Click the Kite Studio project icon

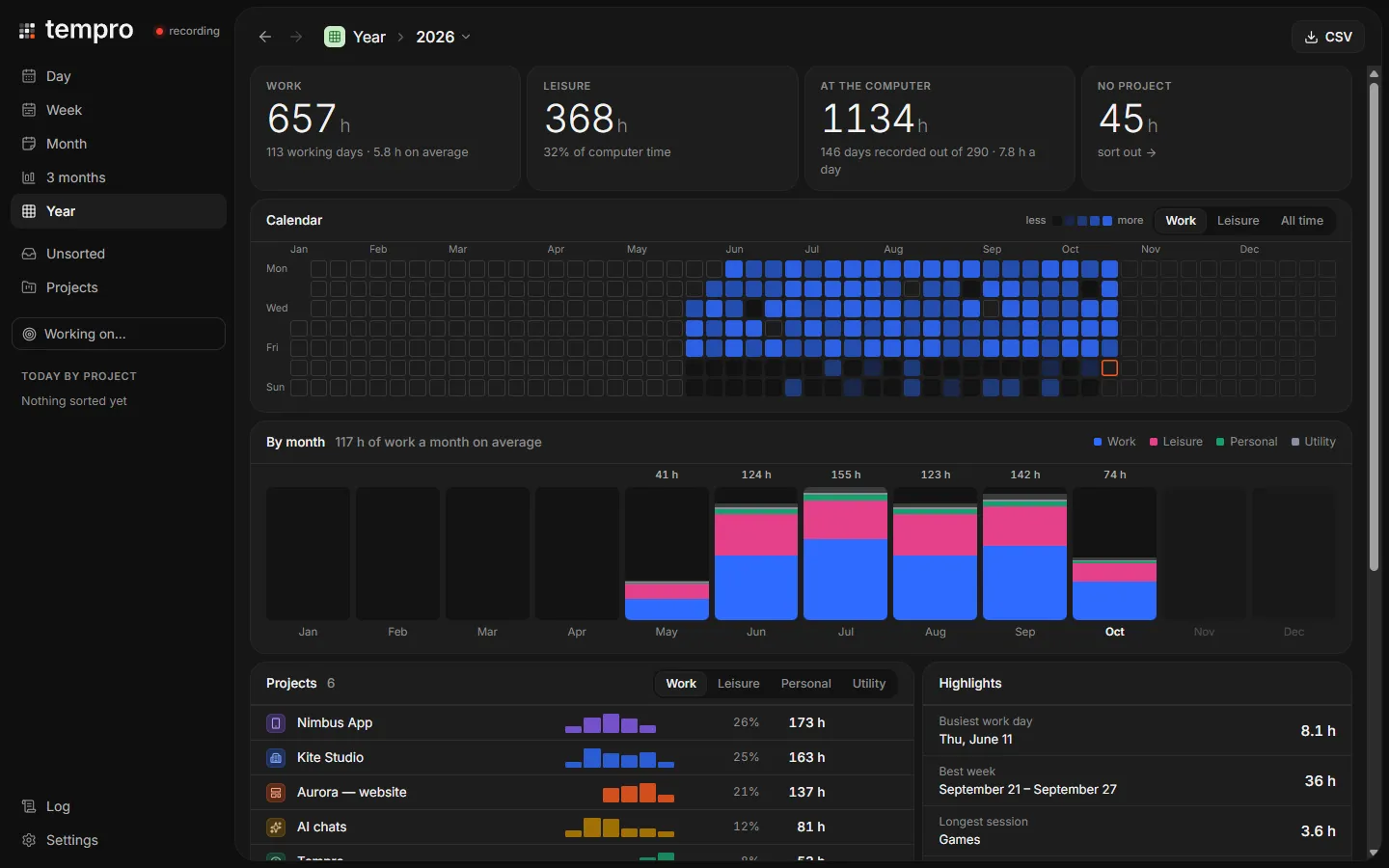276,757
